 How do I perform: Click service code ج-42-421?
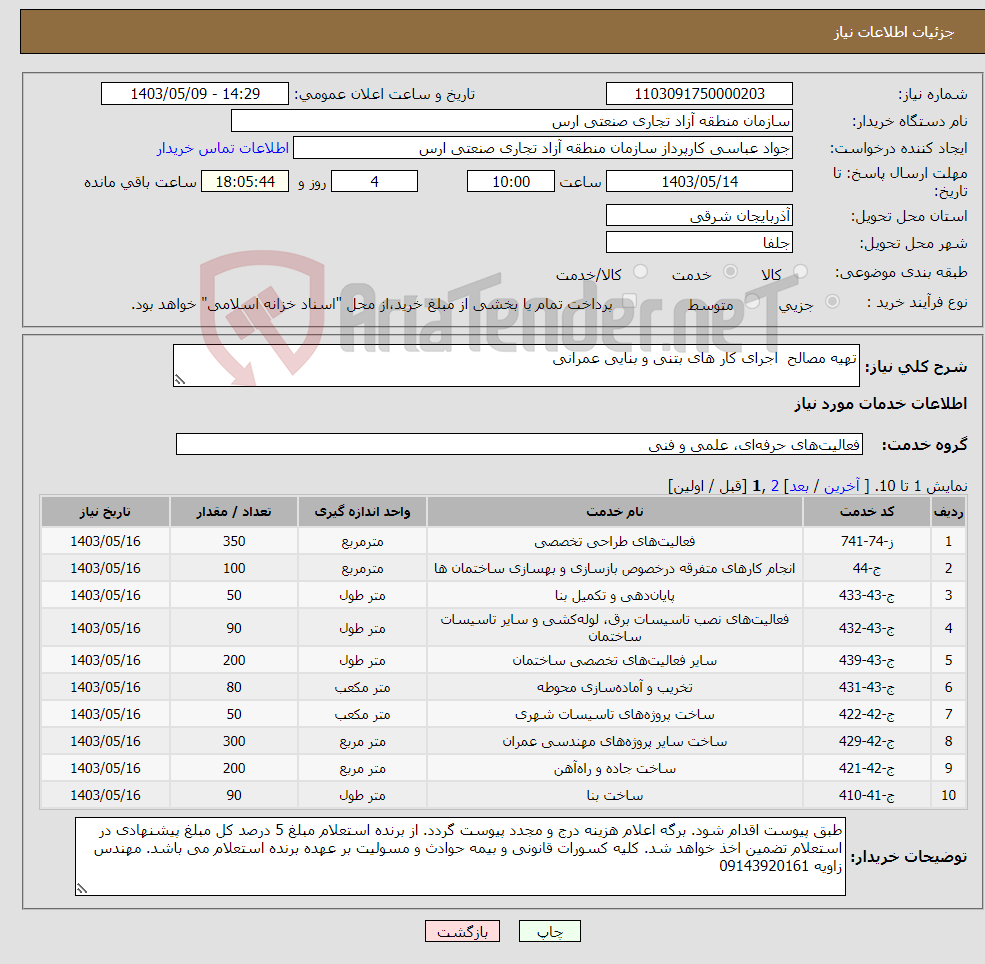click(x=867, y=768)
